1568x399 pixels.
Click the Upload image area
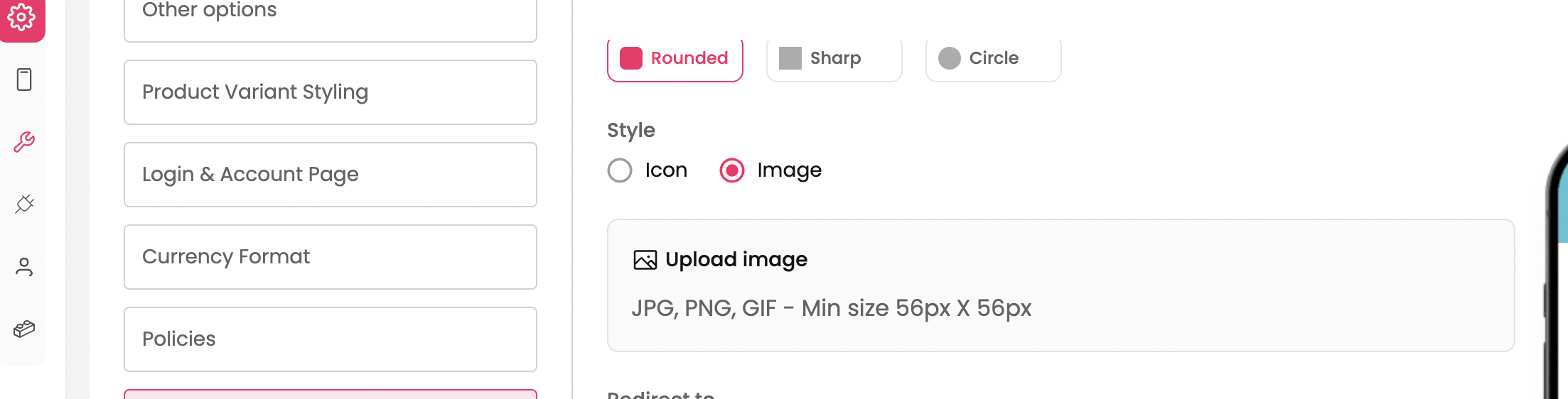pos(1060,285)
